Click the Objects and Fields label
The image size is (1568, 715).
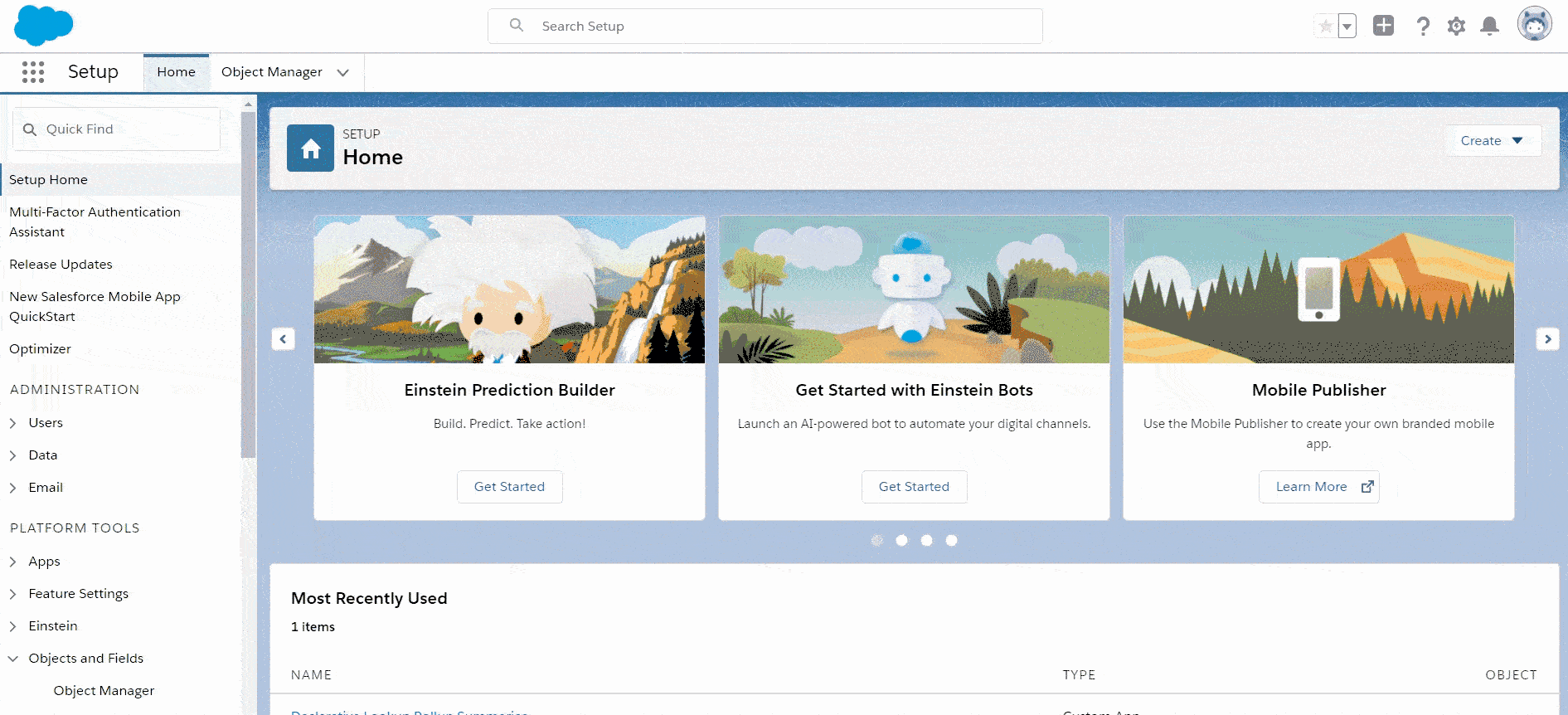[x=86, y=659]
